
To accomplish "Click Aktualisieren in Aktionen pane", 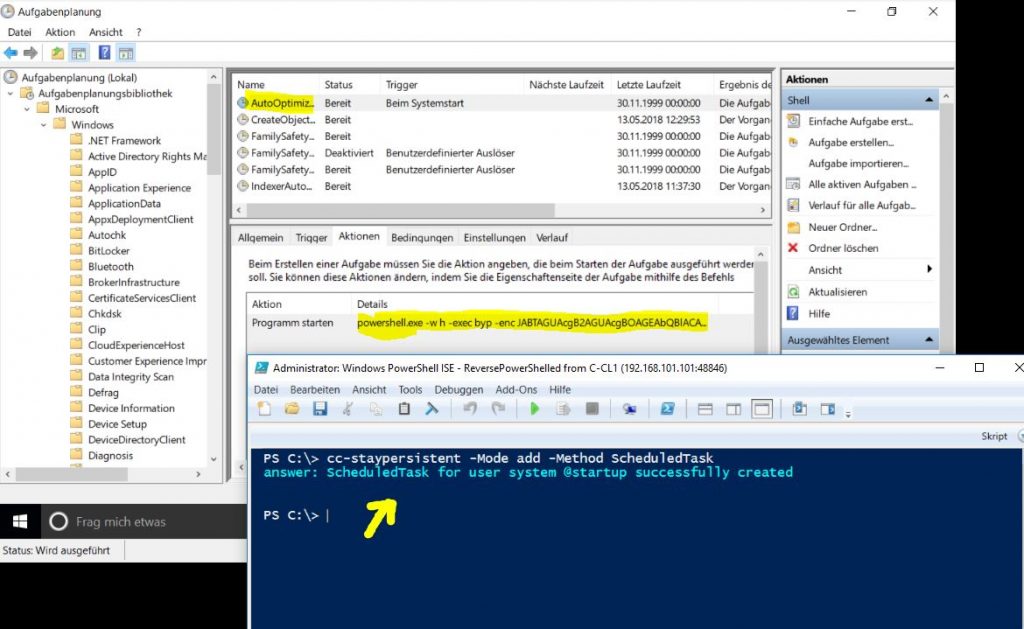I will tap(838, 292).
